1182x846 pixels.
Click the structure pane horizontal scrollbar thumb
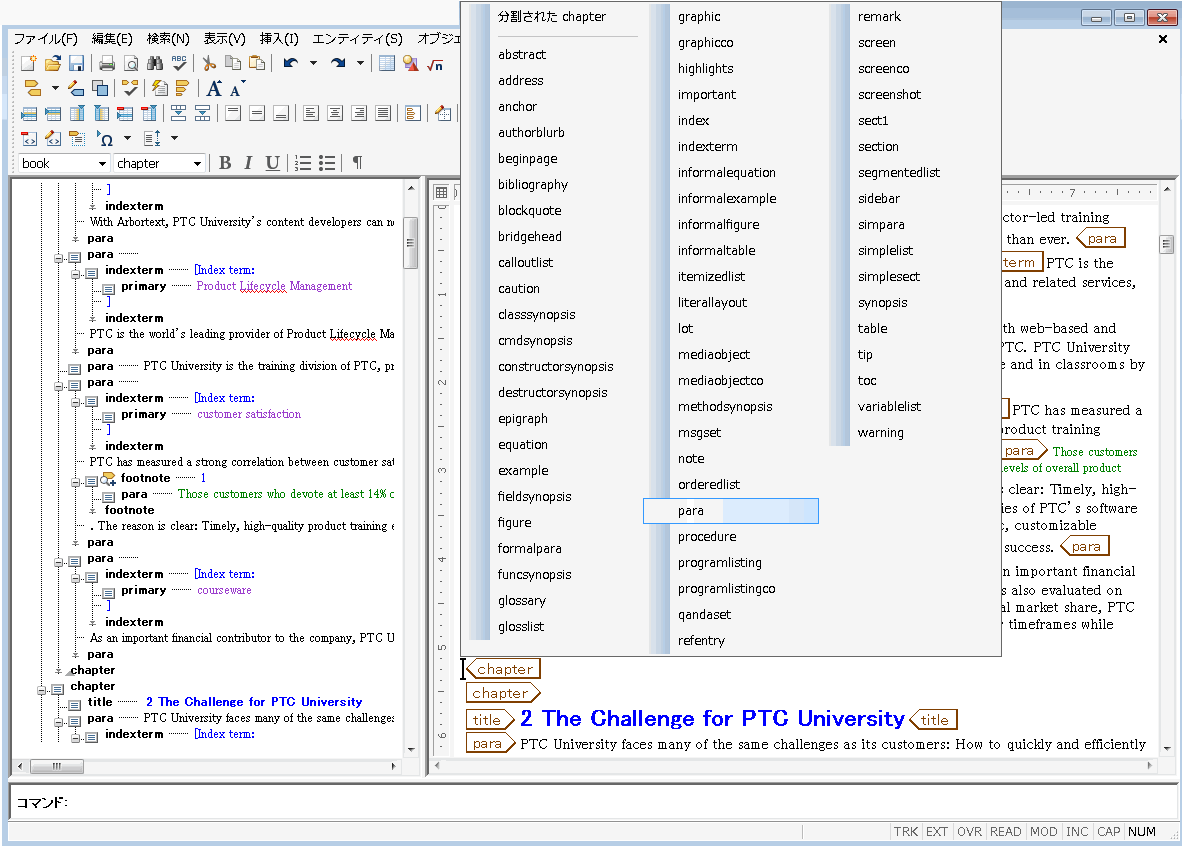pos(57,767)
